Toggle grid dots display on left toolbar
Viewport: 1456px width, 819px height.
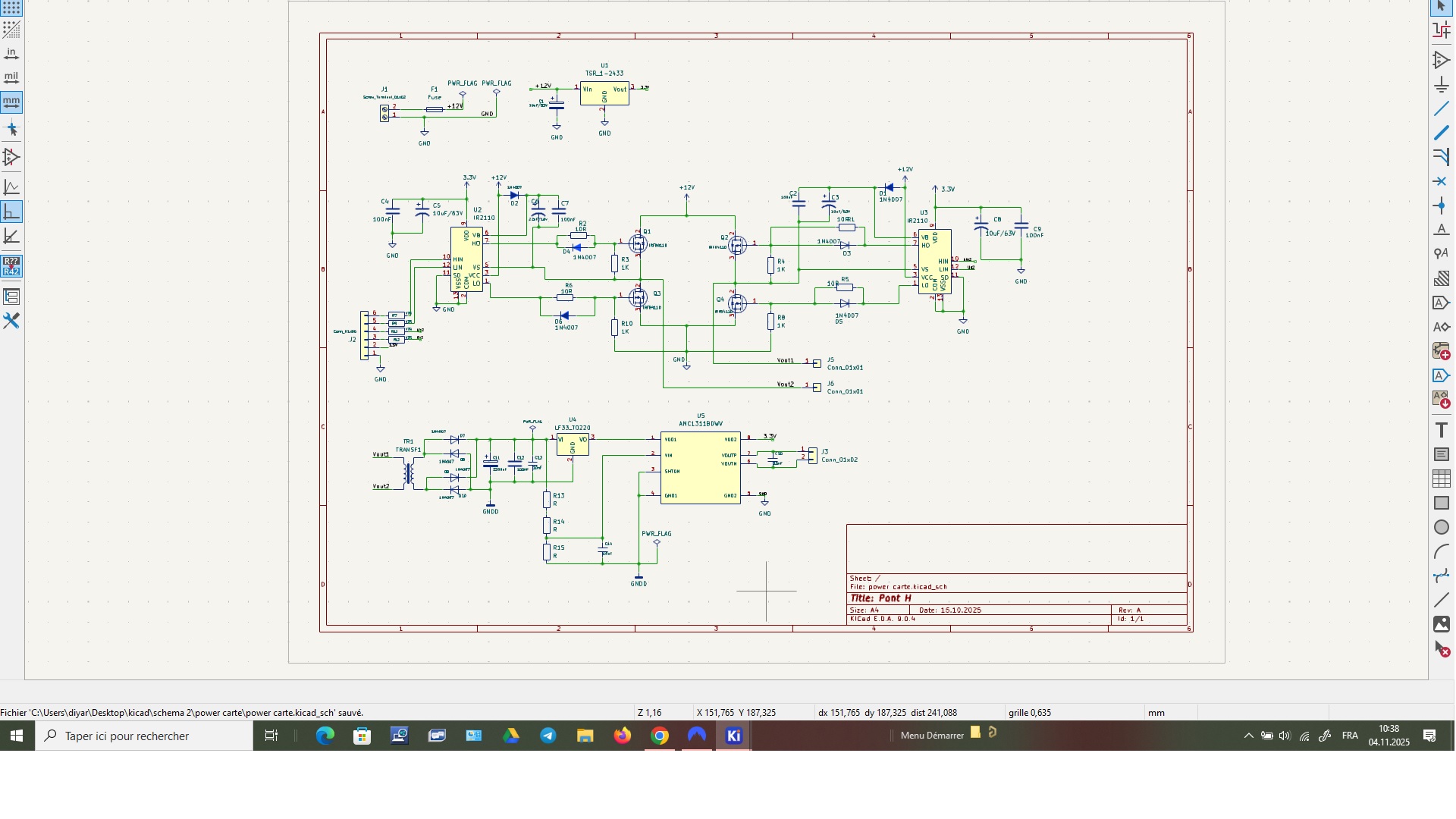pos(11,8)
